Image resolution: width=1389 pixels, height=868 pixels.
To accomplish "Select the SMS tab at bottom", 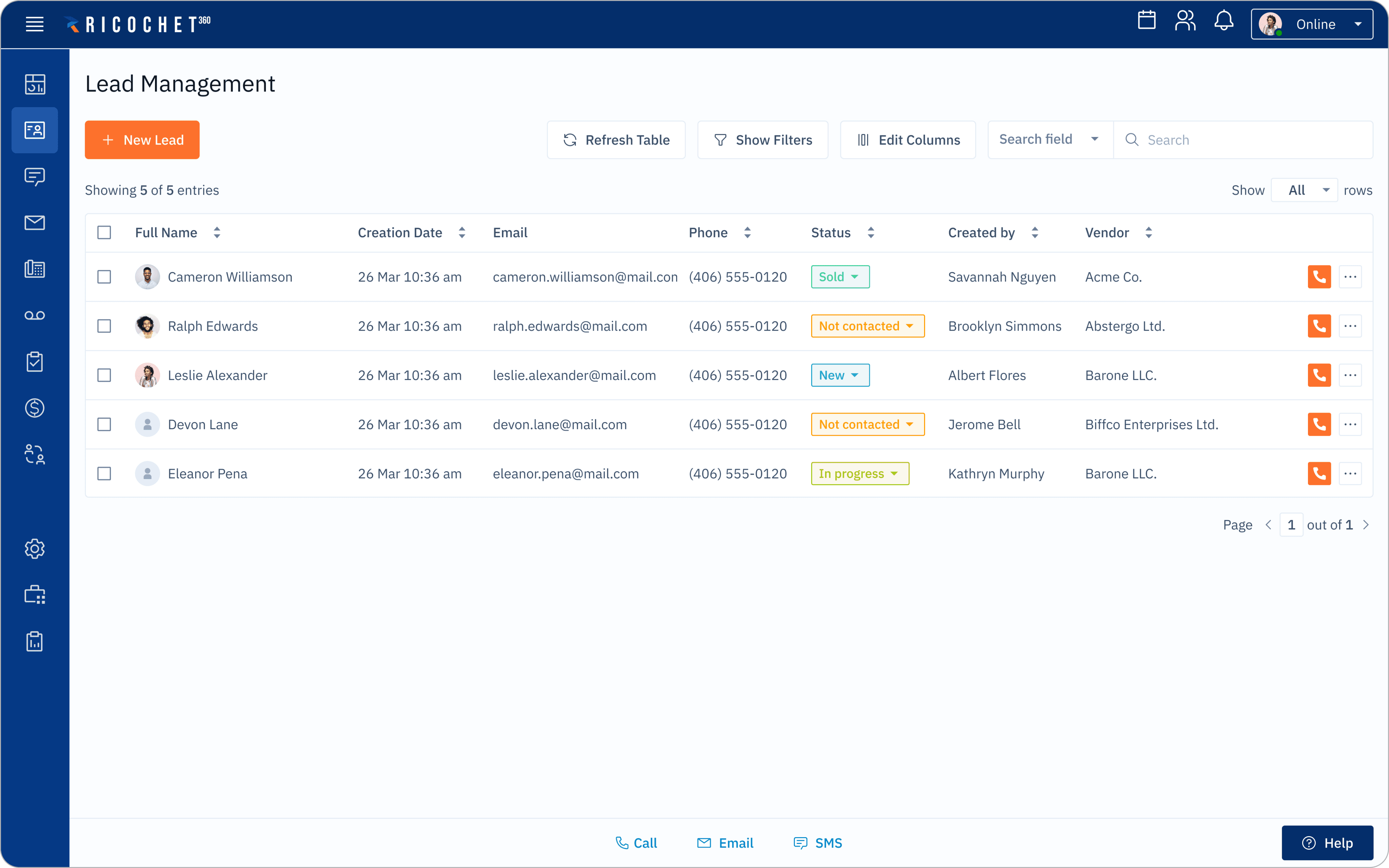I will 817,843.
